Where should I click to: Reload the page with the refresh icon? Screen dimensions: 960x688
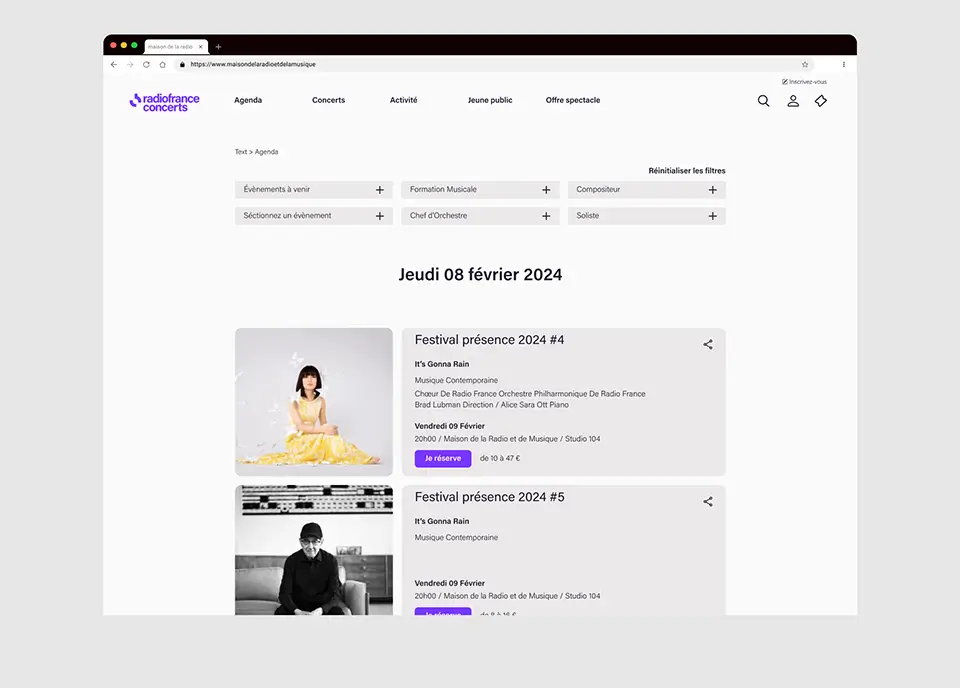(x=146, y=64)
